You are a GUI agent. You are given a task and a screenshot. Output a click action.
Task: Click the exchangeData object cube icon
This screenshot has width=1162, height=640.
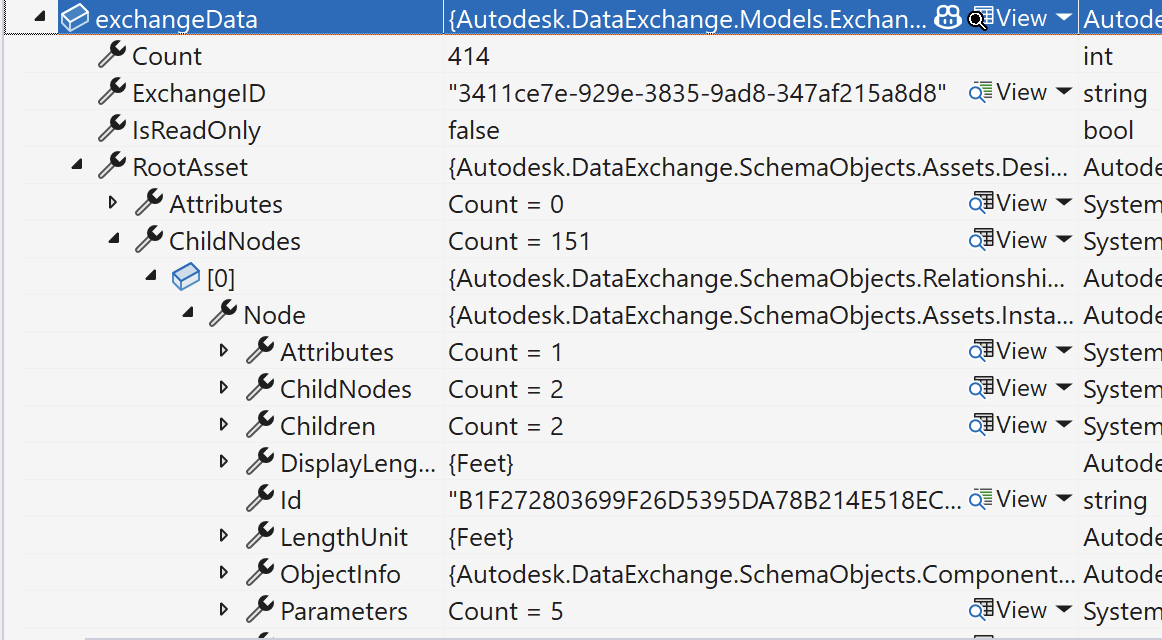coord(75,18)
